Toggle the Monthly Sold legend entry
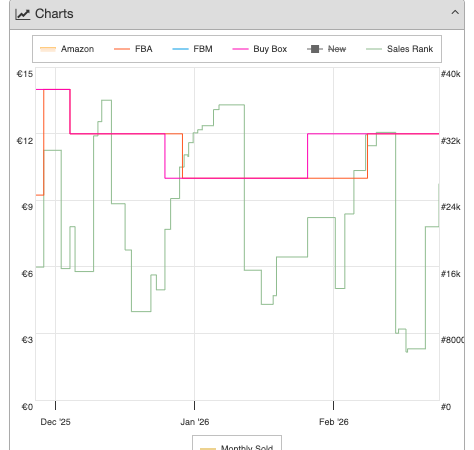Screen dimensions: 474x450 [237, 447]
